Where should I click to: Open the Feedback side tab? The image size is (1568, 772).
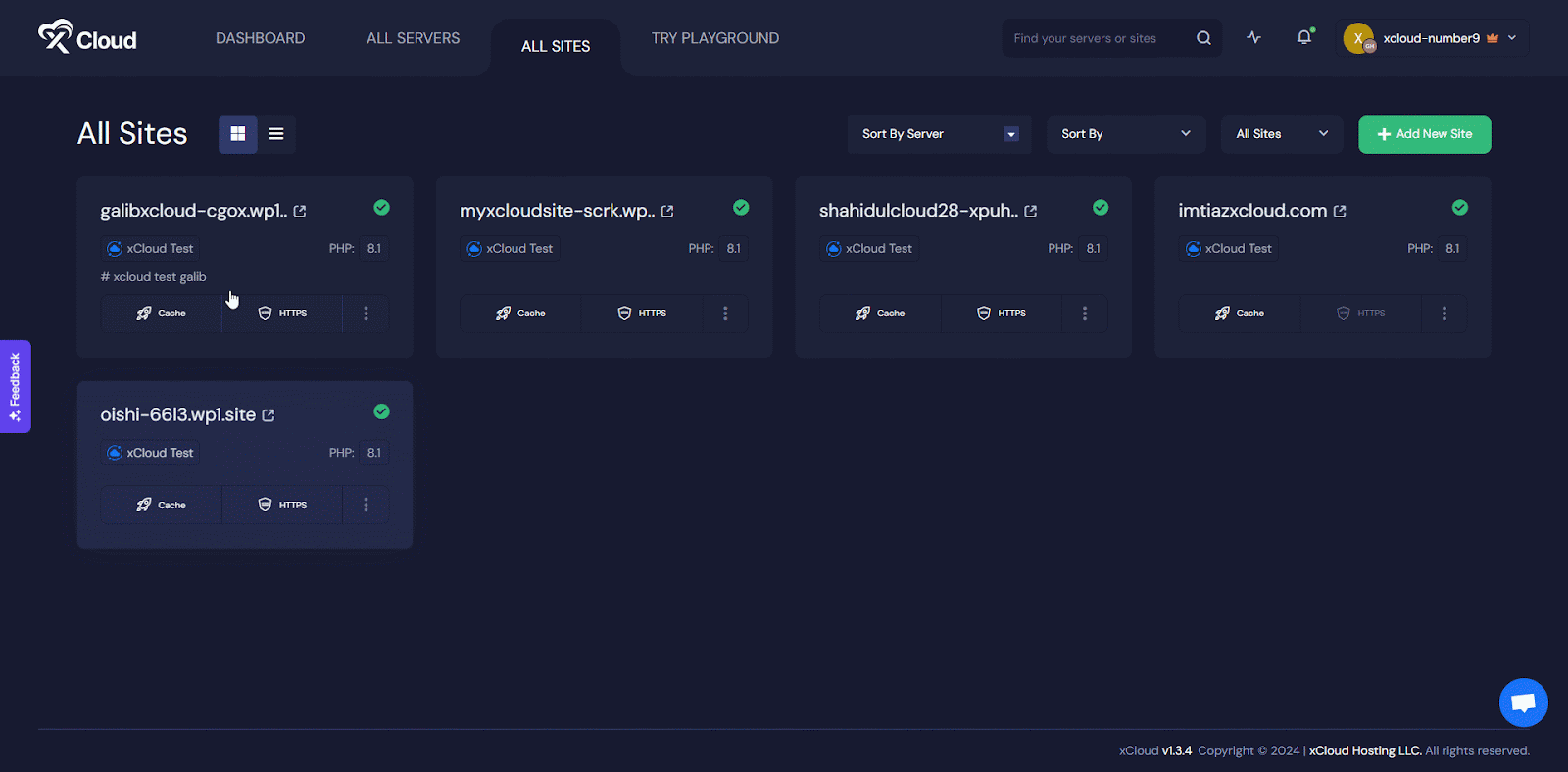(15, 386)
